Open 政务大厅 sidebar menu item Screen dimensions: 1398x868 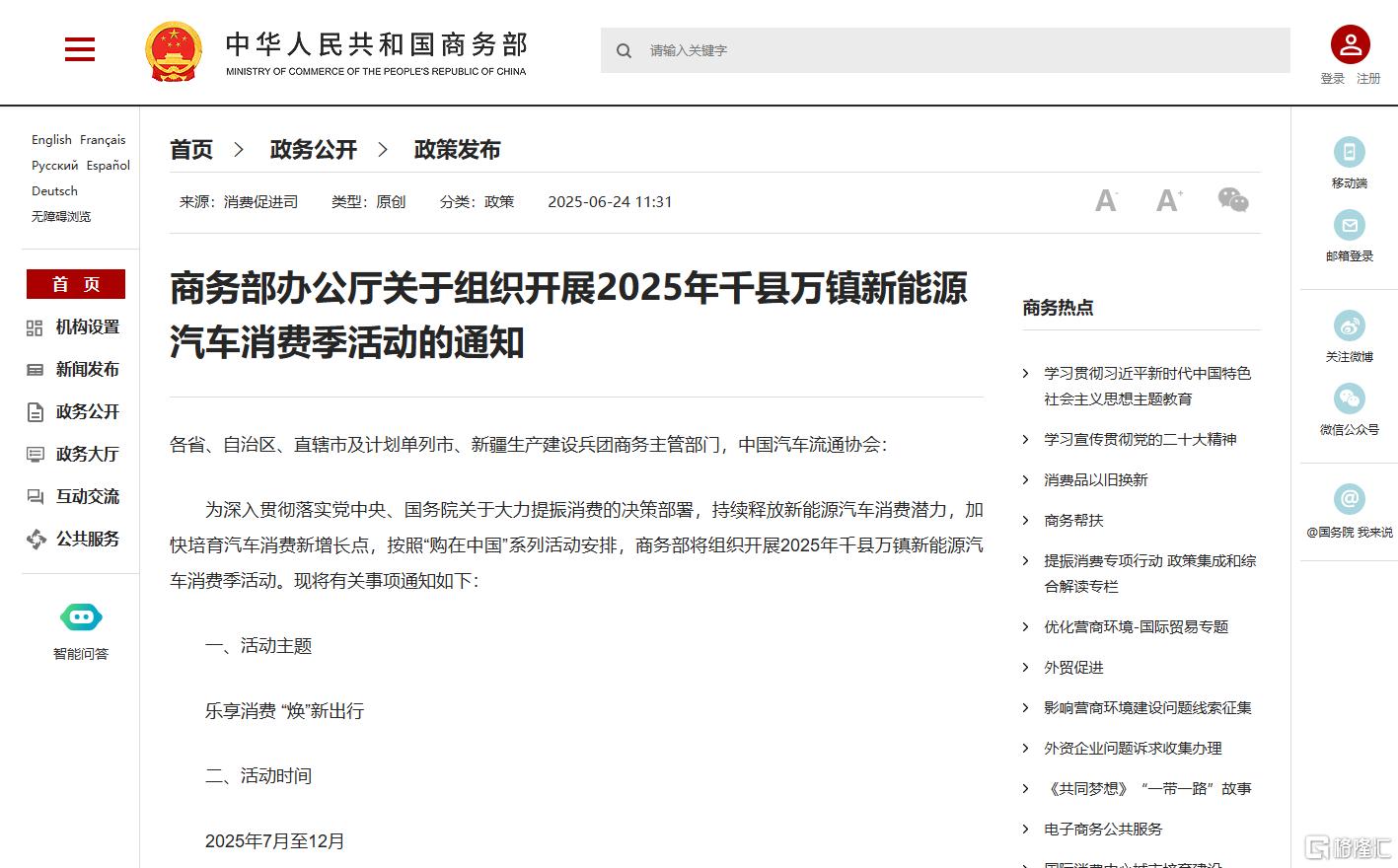coord(88,455)
